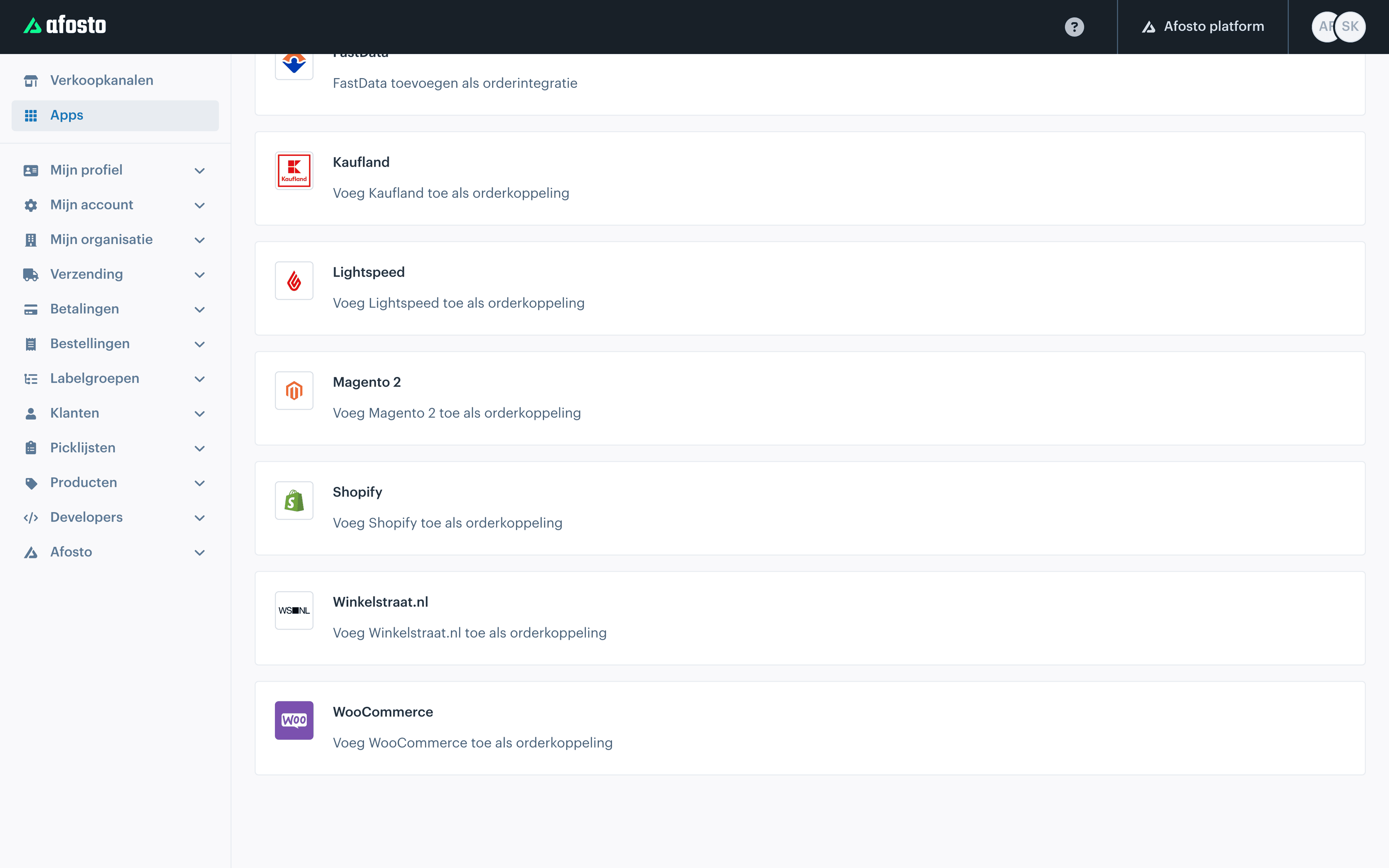The height and width of the screenshot is (868, 1389).
Task: Expand the Mijn organisatie chevron
Action: (200, 241)
